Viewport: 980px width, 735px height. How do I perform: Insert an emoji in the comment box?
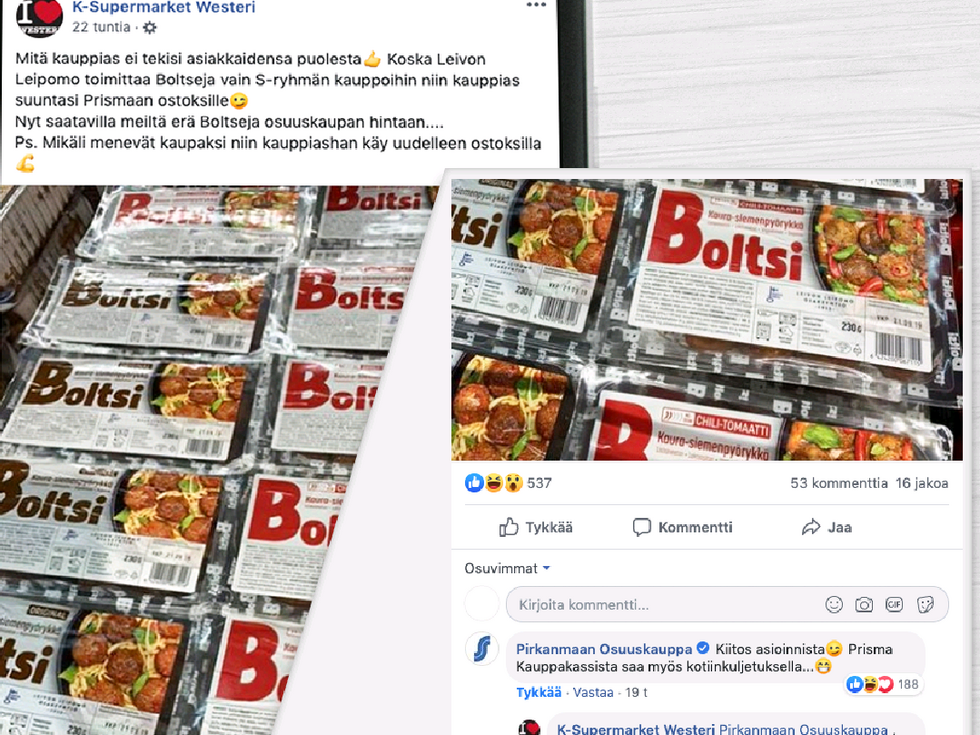(834, 604)
